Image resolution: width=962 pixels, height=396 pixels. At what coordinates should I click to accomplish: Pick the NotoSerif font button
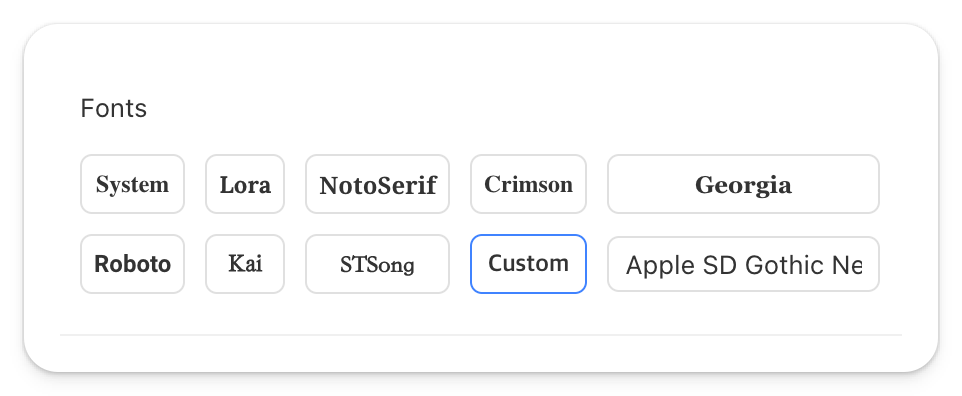tap(377, 184)
